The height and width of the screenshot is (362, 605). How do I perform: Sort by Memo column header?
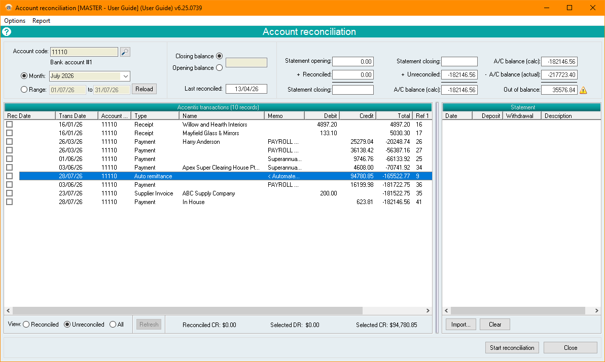pos(284,116)
